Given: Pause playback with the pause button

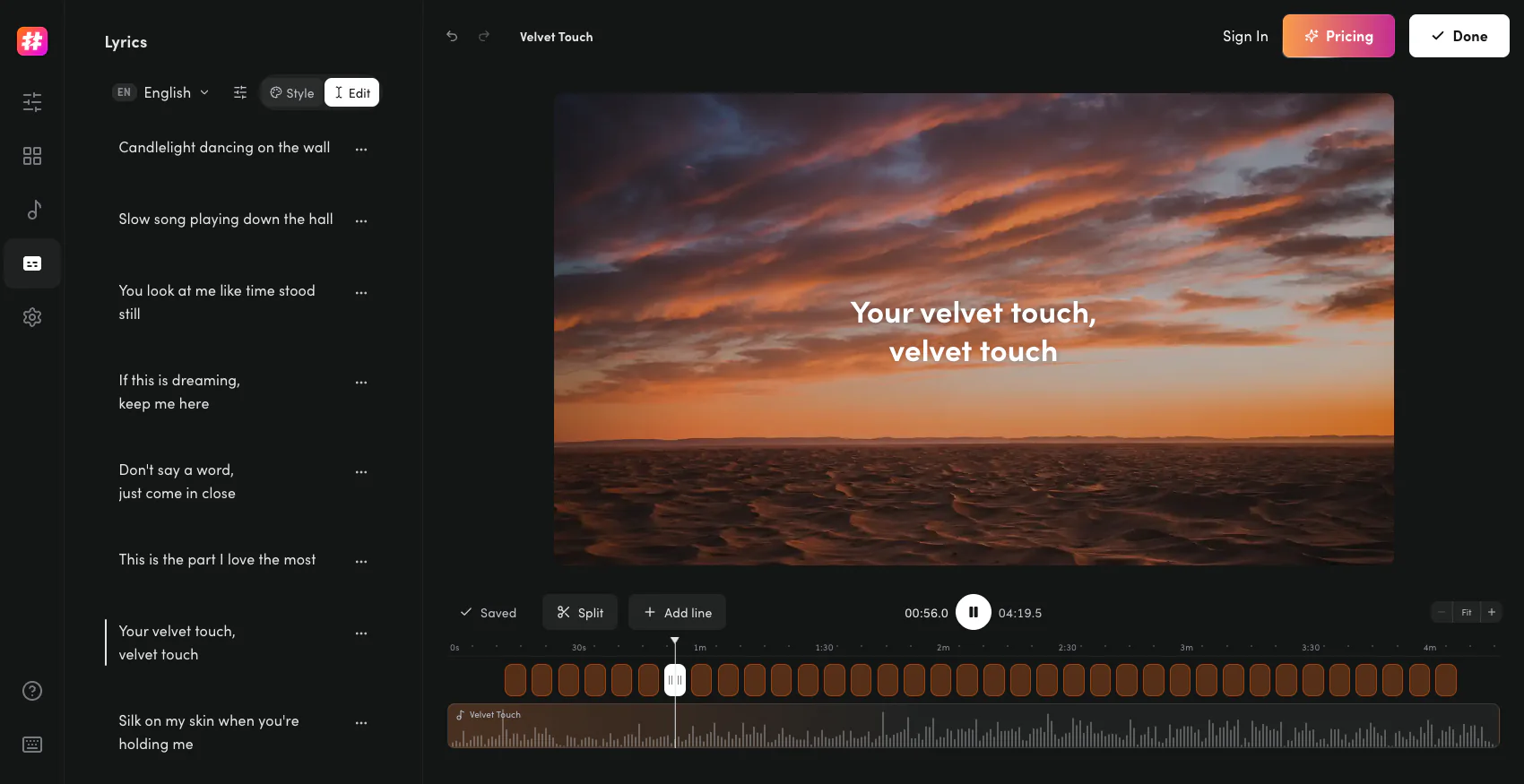Looking at the screenshot, I should tap(974, 613).
